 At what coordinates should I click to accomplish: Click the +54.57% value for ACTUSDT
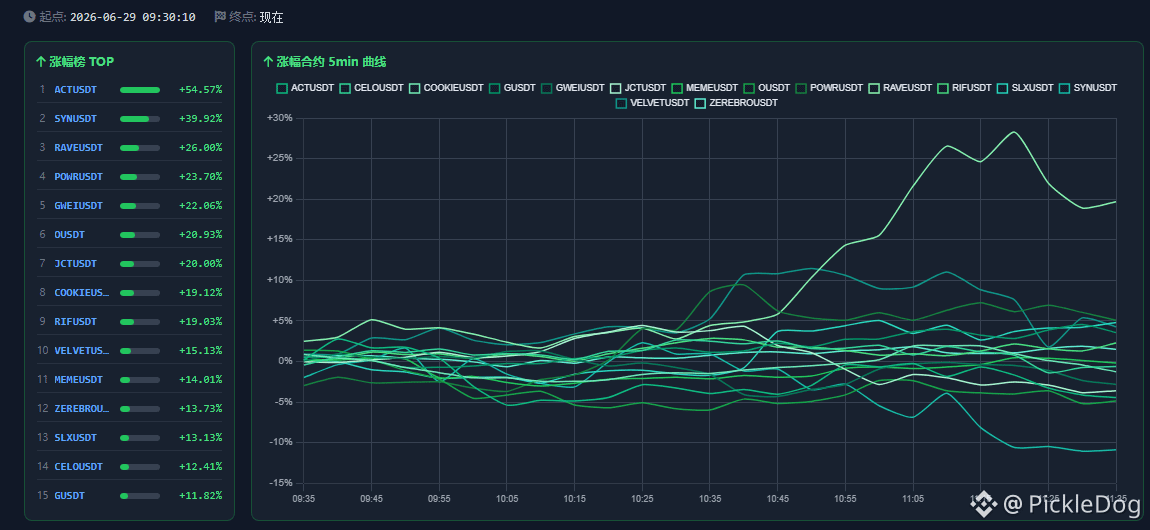200,89
